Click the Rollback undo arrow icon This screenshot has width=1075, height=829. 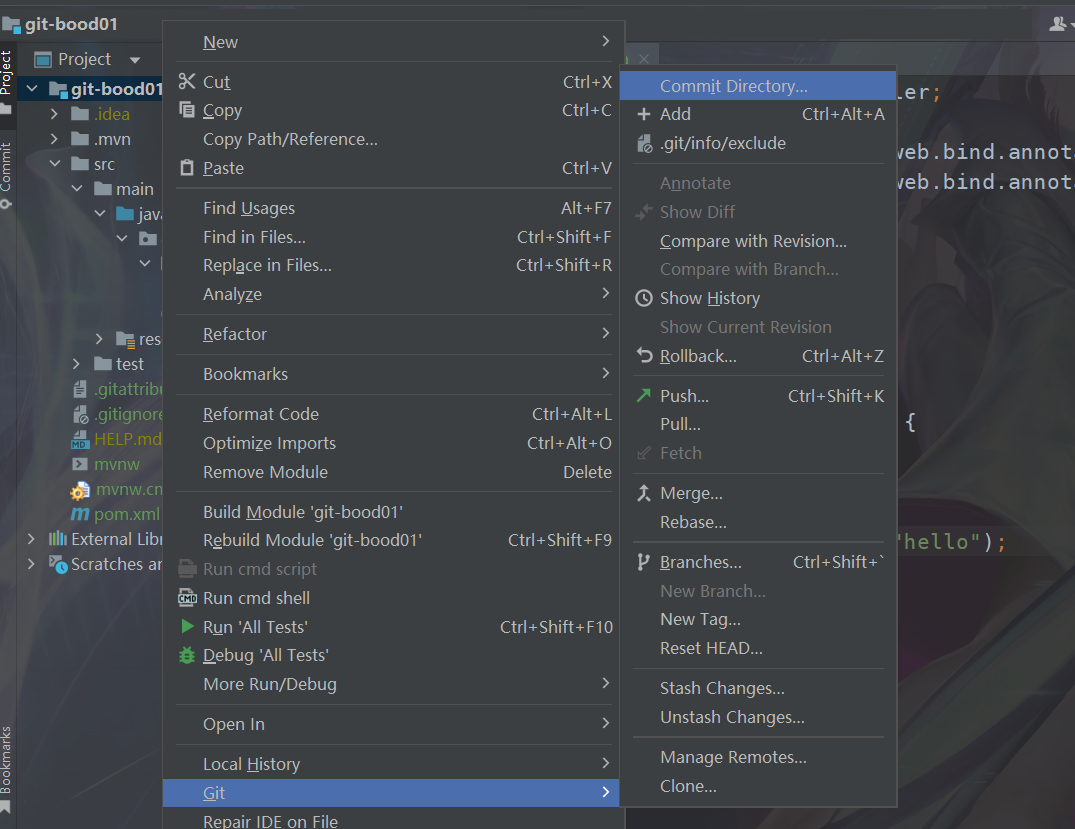coord(644,355)
